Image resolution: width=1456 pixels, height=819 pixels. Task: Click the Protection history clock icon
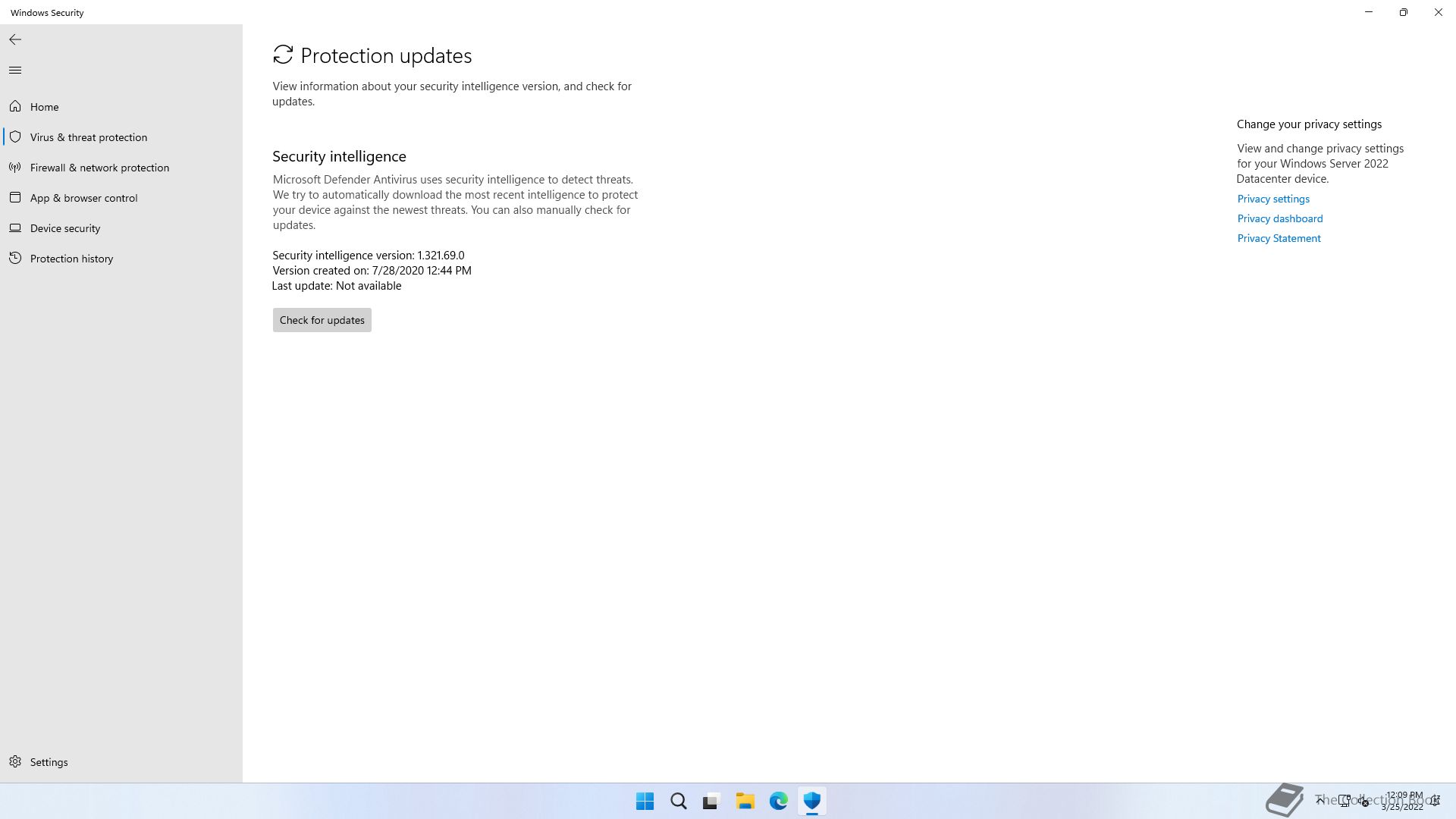tap(15, 259)
